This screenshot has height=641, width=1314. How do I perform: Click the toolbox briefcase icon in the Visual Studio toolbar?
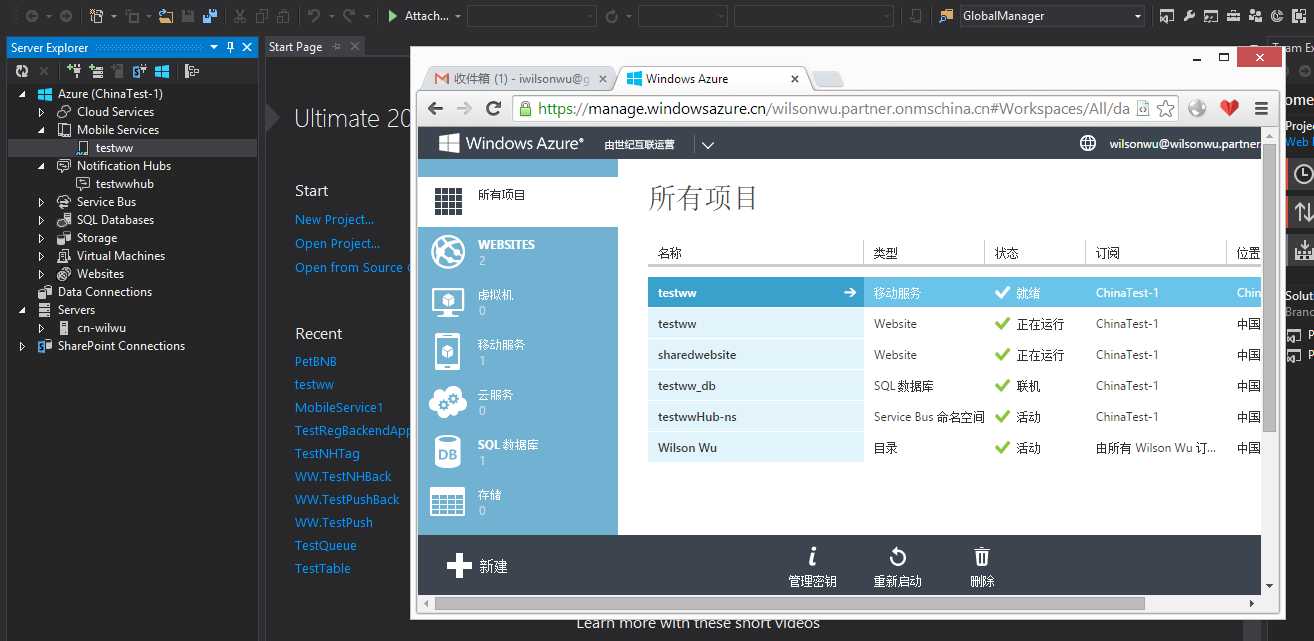[1232, 16]
